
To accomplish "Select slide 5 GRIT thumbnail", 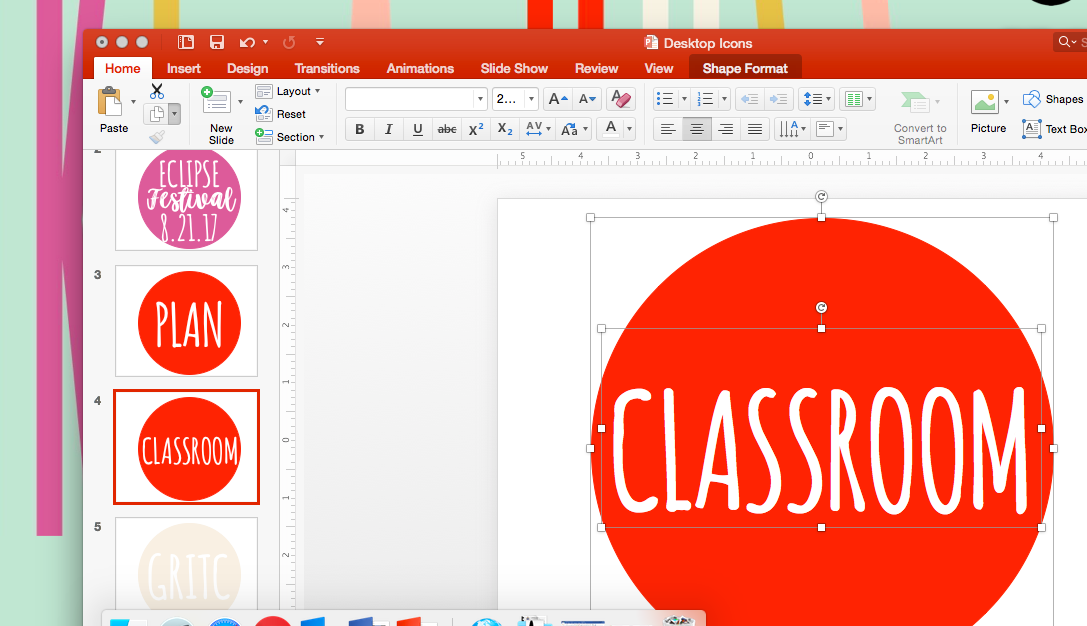I will [x=186, y=564].
